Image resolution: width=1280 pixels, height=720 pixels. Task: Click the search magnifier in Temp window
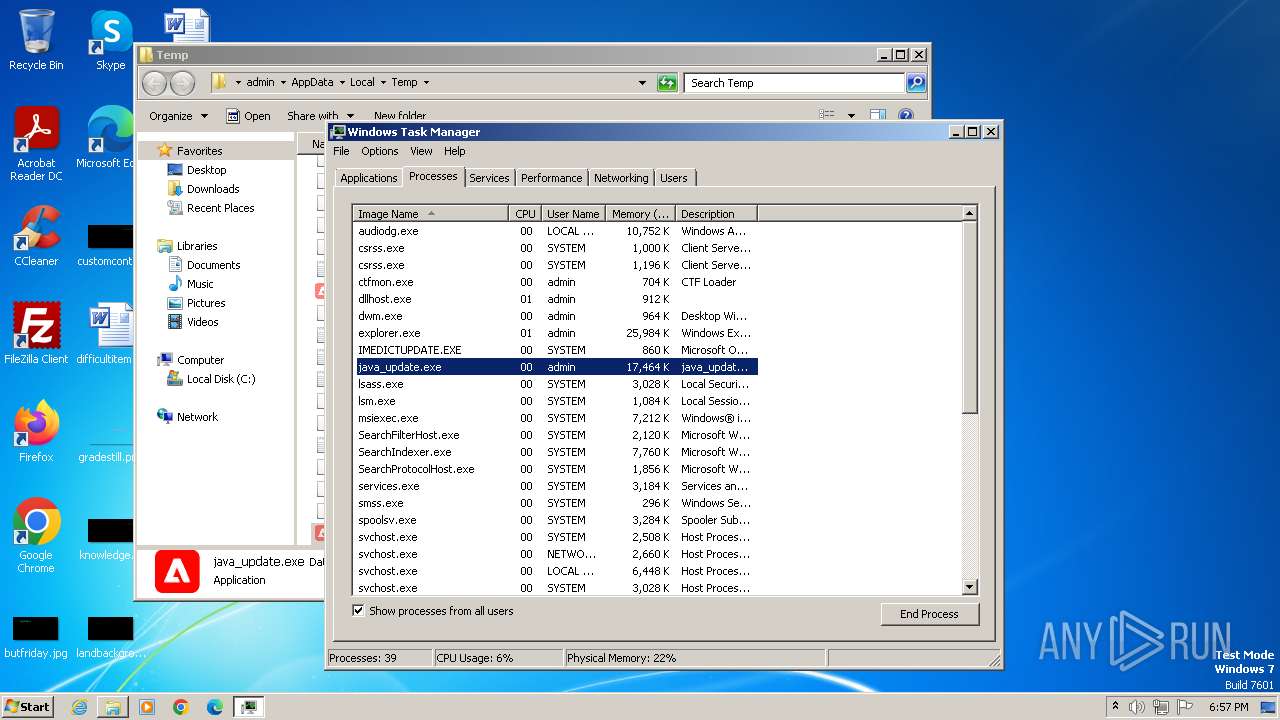(916, 83)
